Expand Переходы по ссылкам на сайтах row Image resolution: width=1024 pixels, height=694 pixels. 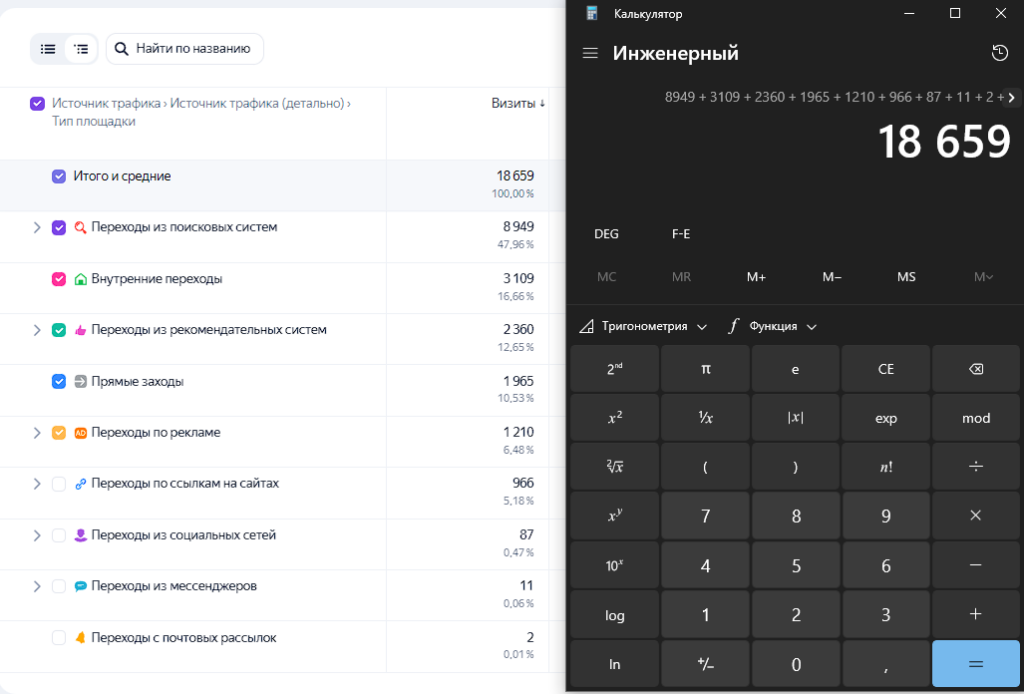(x=37, y=484)
